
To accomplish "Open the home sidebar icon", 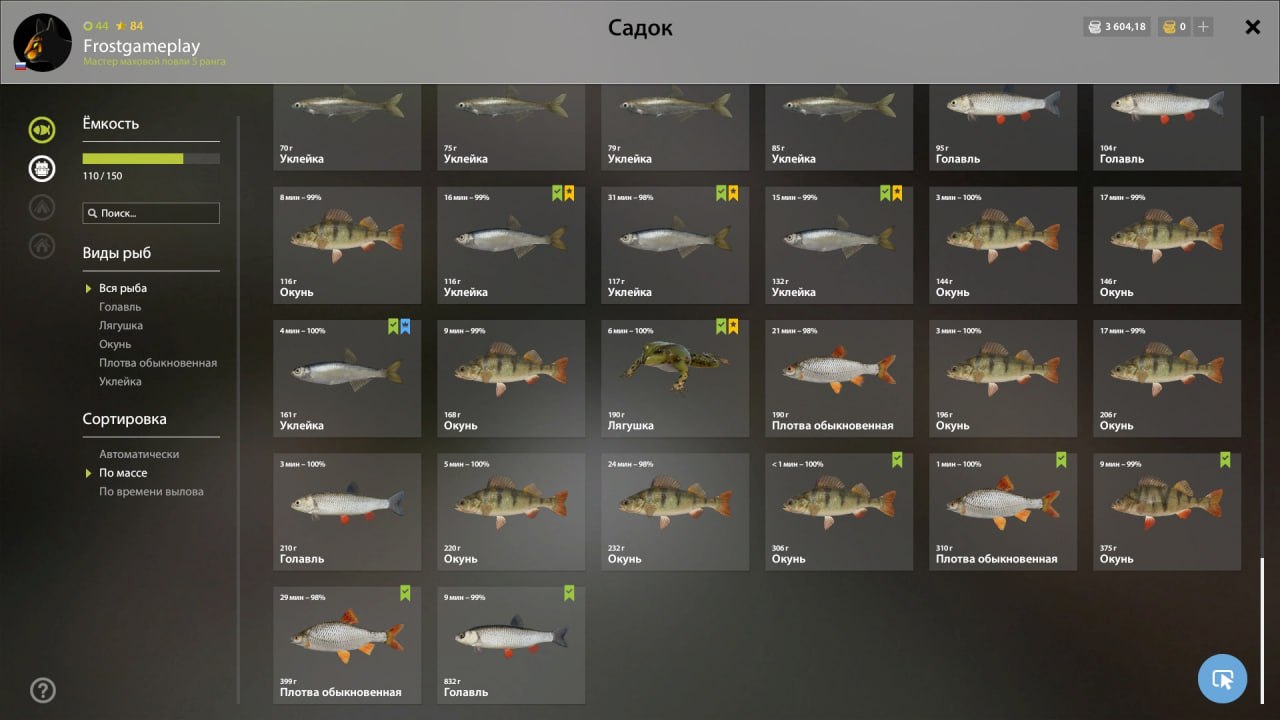I will 42,245.
